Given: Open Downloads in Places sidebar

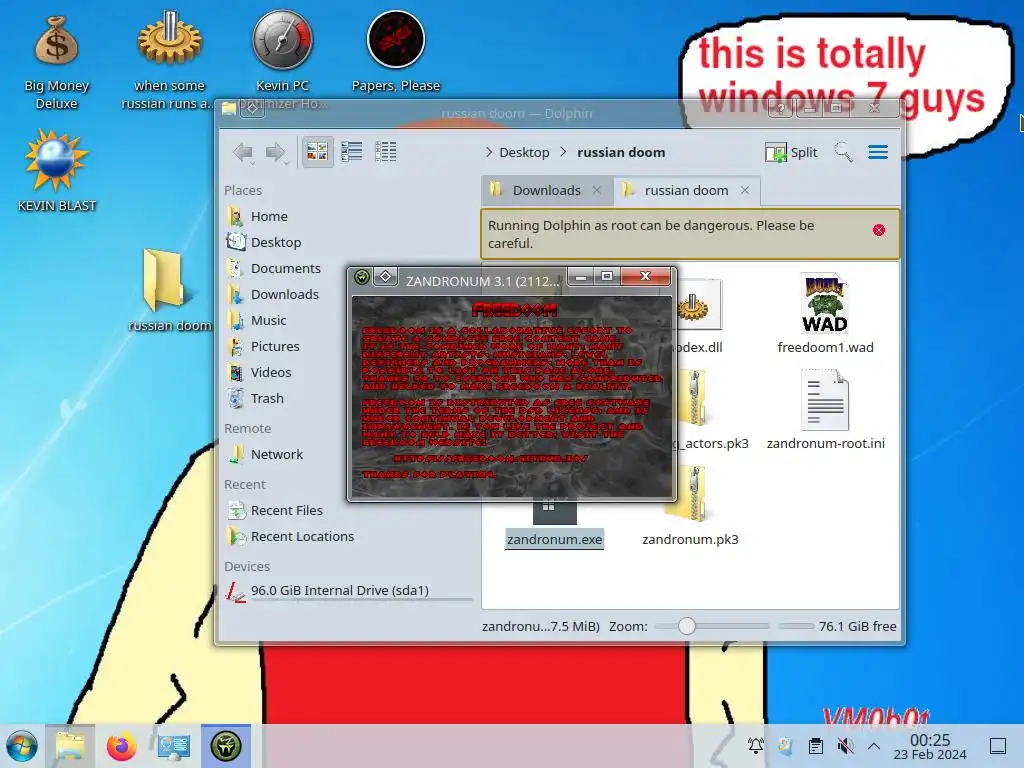Looking at the screenshot, I should tap(285, 295).
